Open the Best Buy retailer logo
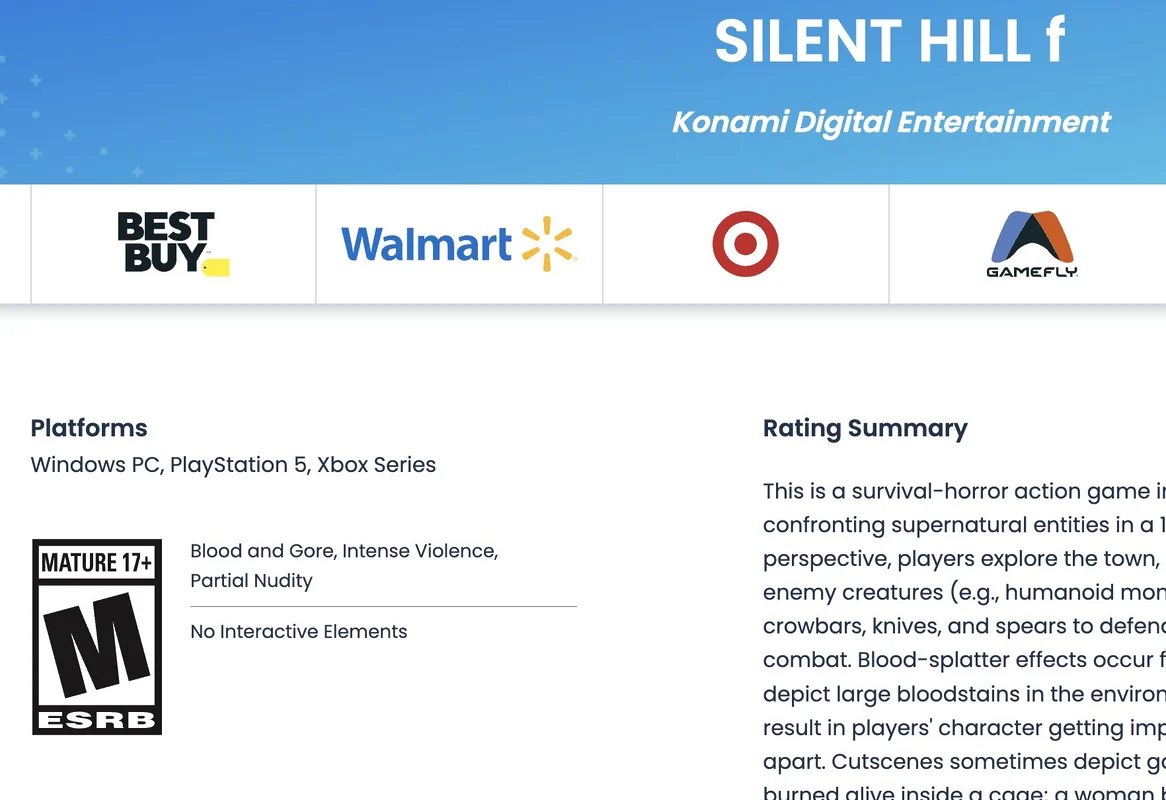Image resolution: width=1166 pixels, height=800 pixels. click(173, 244)
